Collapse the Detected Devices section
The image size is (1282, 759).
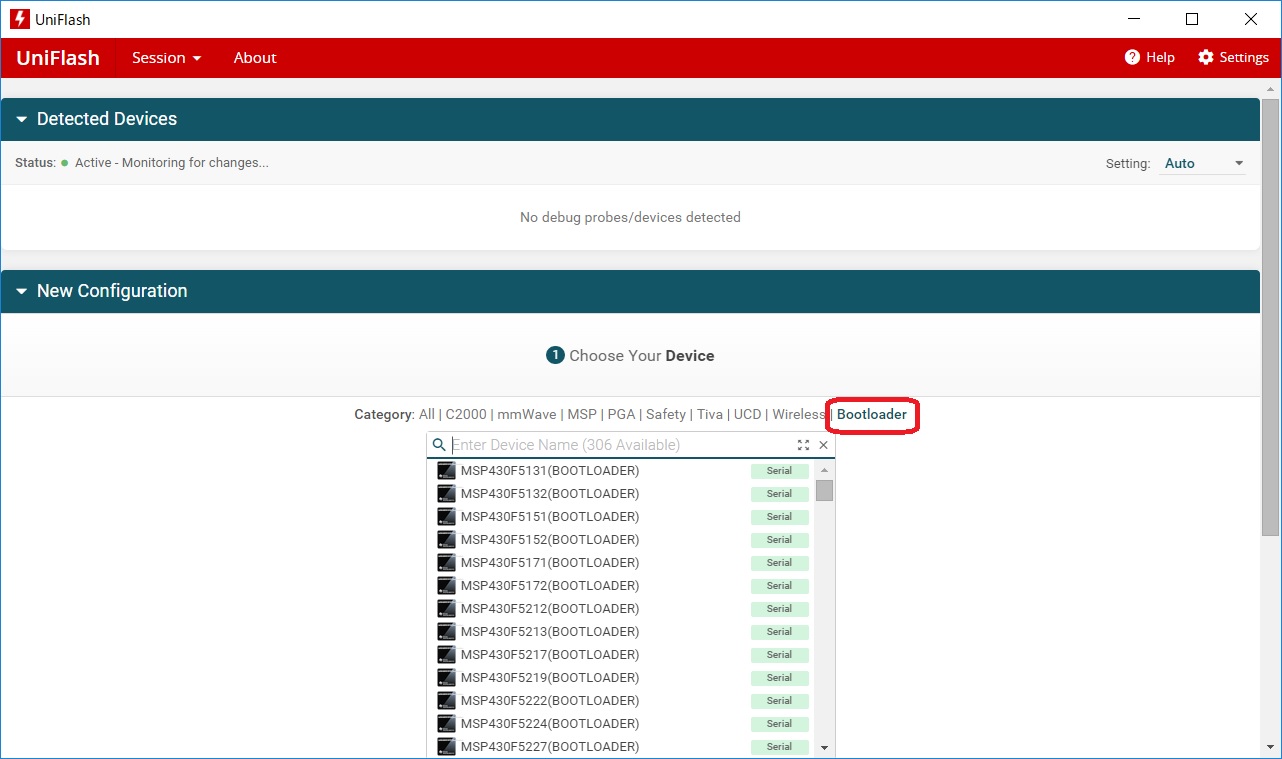click(x=22, y=119)
